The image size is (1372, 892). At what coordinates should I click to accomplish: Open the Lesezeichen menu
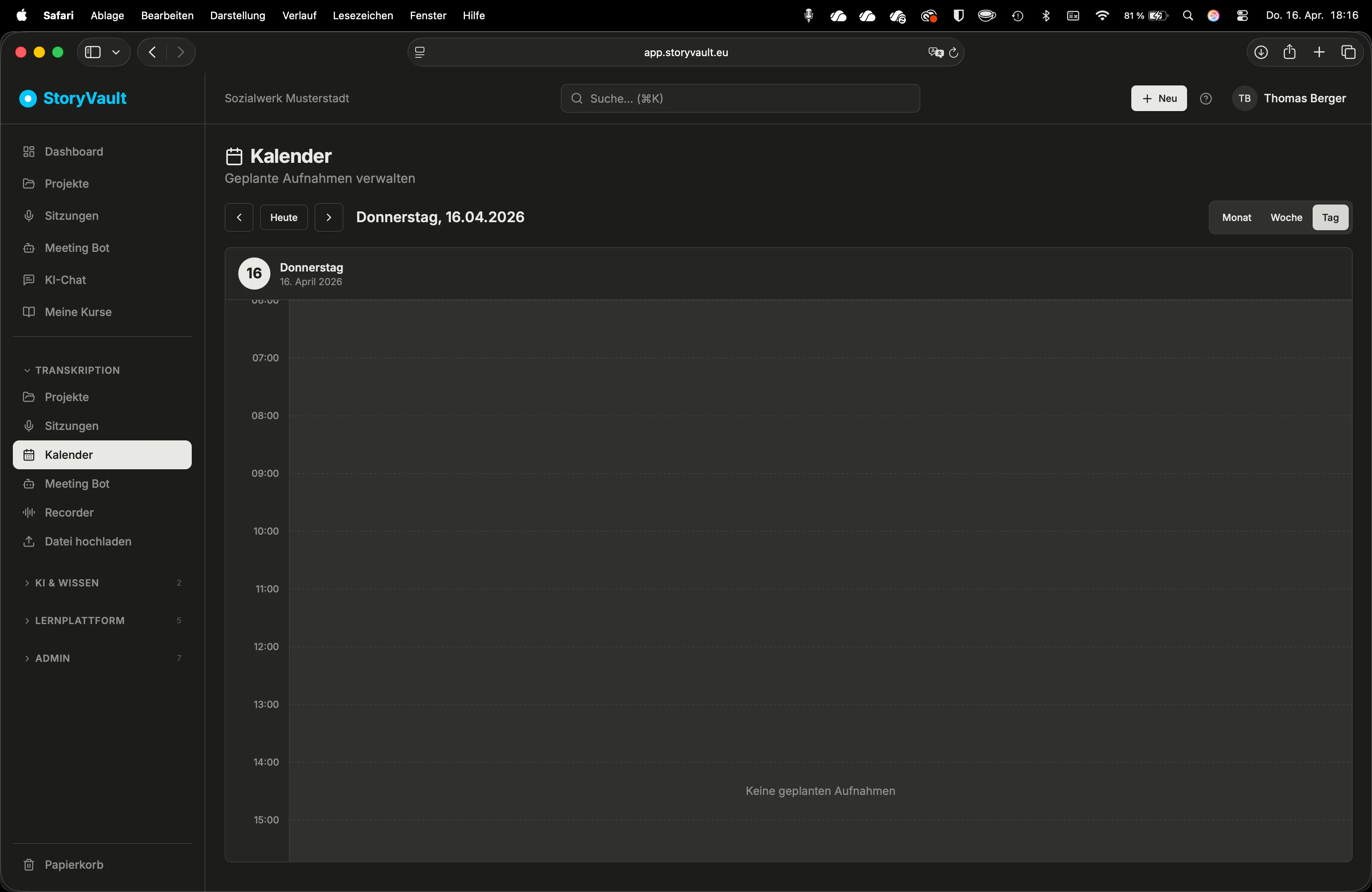coord(363,16)
